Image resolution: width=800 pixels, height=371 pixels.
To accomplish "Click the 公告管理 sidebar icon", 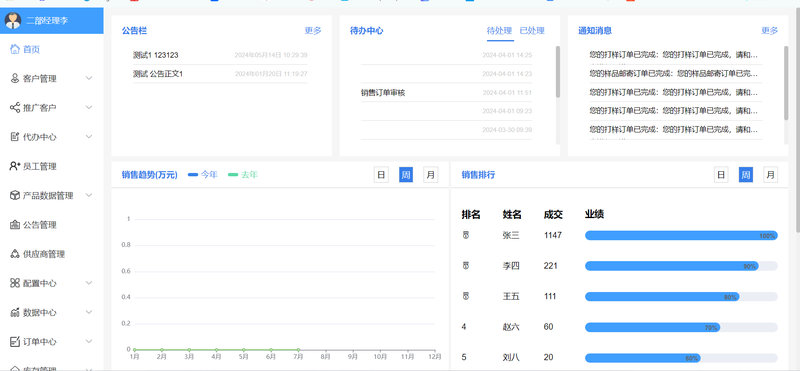I will pos(15,225).
